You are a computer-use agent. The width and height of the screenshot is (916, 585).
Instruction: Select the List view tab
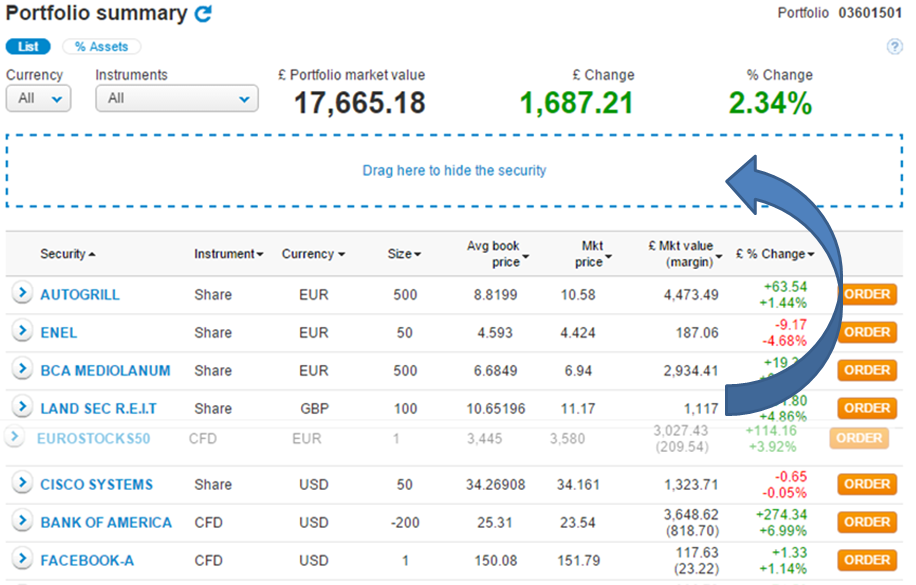tap(28, 46)
